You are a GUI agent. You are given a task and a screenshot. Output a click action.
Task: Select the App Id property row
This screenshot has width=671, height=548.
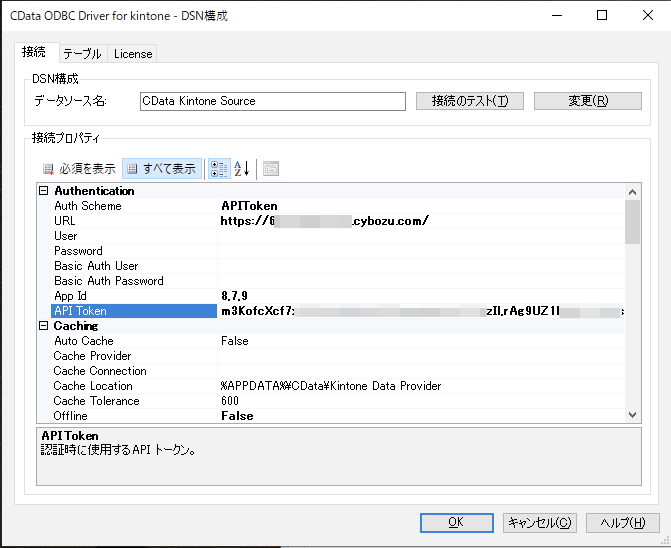click(x=337, y=296)
